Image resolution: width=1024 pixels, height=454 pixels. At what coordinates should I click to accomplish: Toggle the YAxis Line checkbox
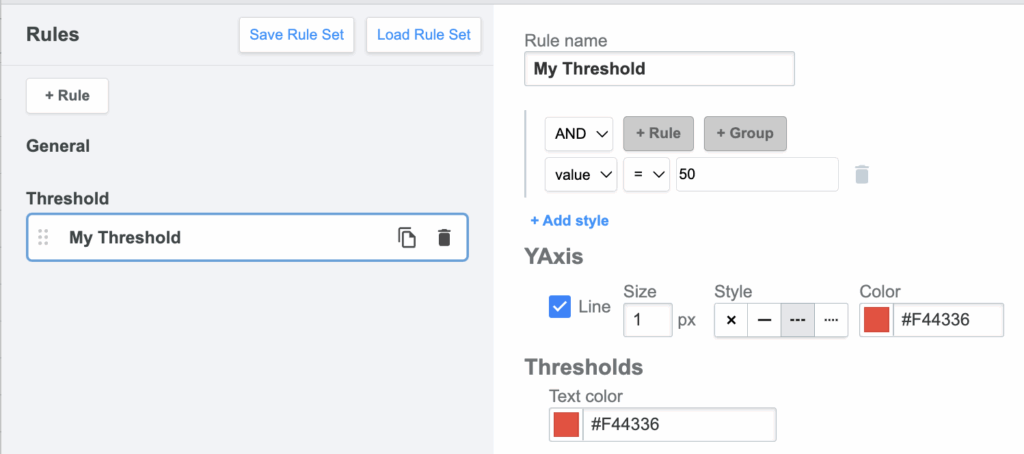pyautogui.click(x=560, y=307)
